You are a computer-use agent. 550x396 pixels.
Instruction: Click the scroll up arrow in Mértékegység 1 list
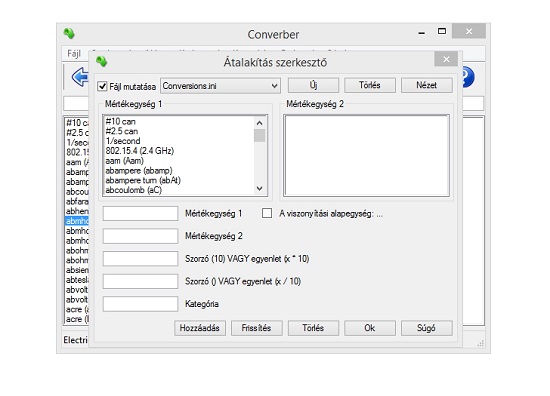point(260,123)
